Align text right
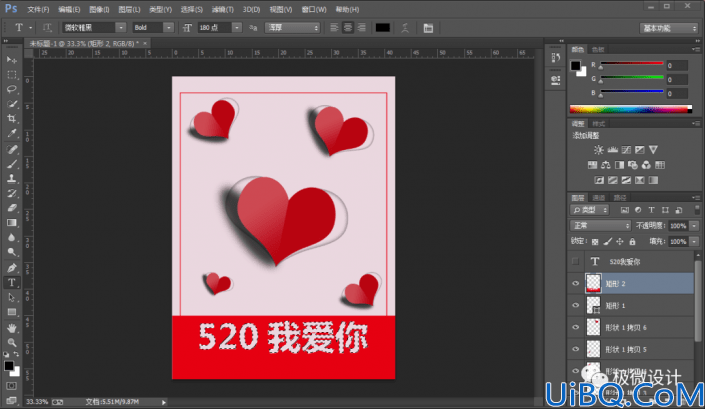This screenshot has width=705, height=409. point(361,27)
